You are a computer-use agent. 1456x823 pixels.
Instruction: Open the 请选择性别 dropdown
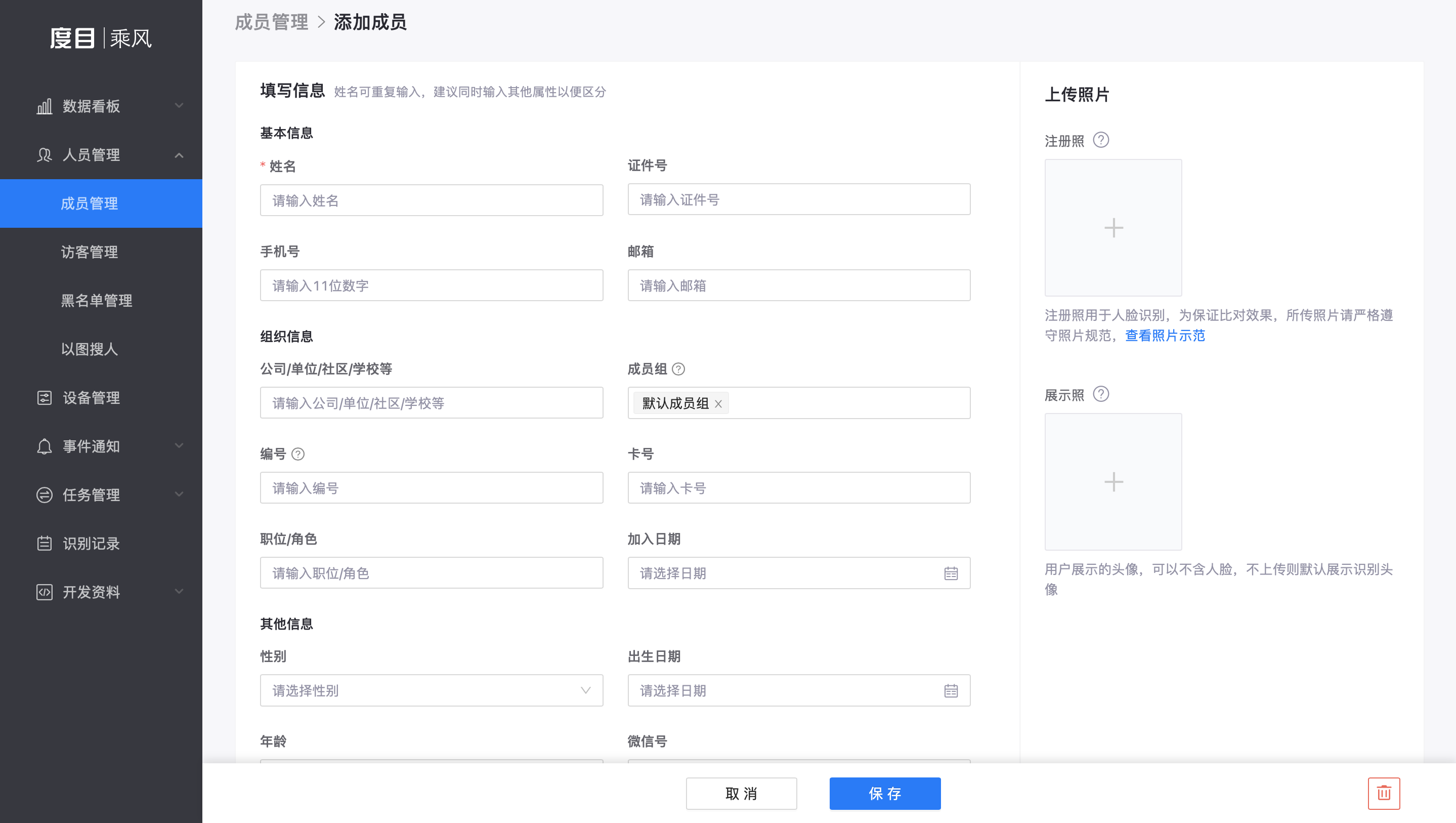(431, 690)
